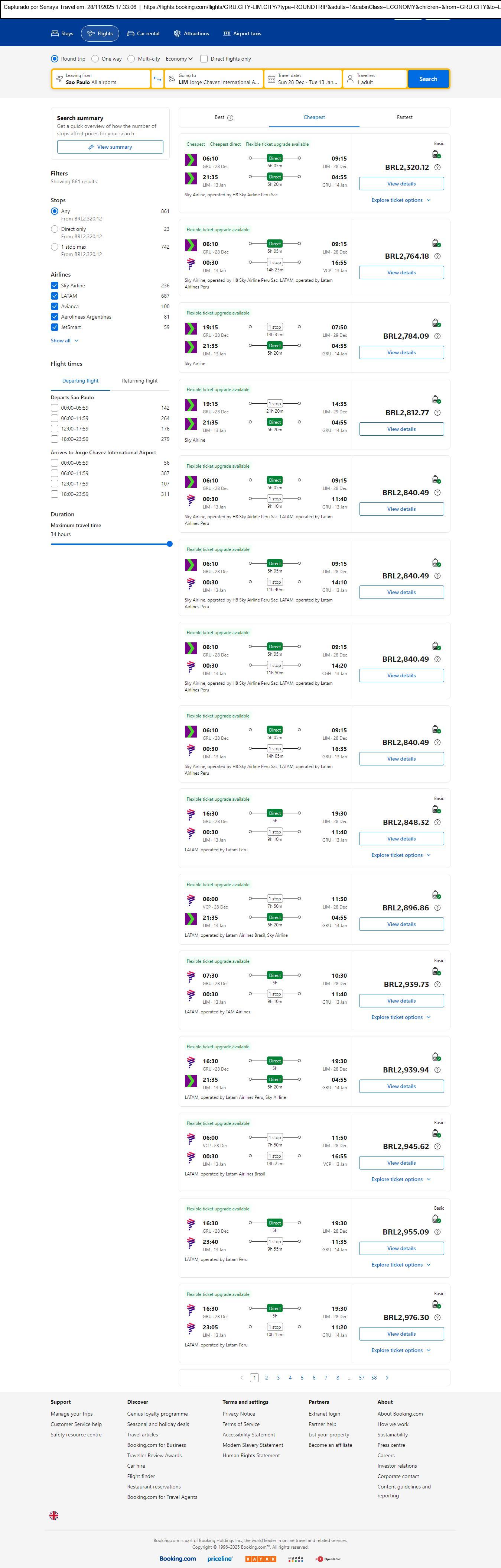Click the info icon beside the Best tab

point(230,117)
